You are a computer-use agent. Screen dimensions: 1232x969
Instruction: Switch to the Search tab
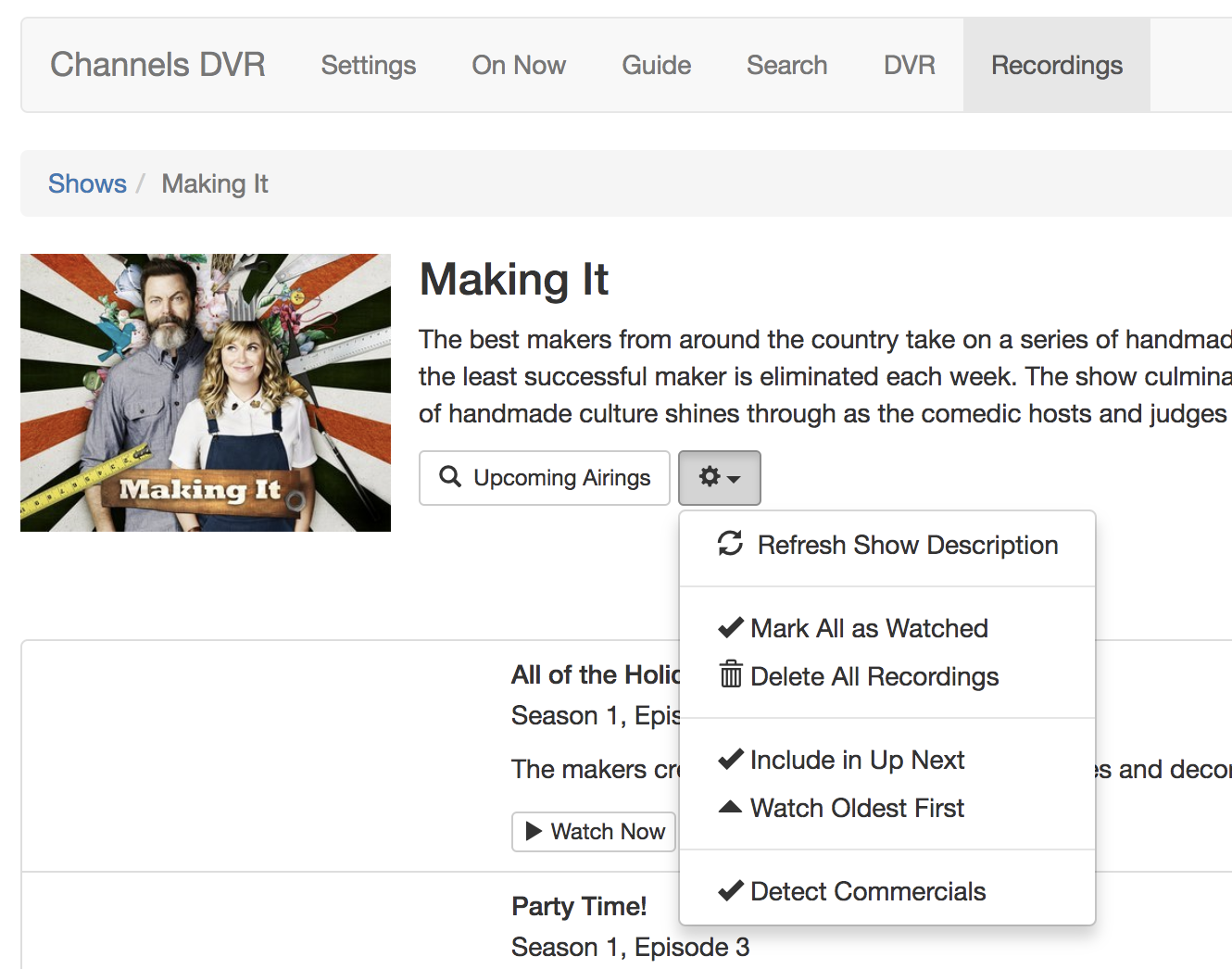pyautogui.click(x=787, y=65)
